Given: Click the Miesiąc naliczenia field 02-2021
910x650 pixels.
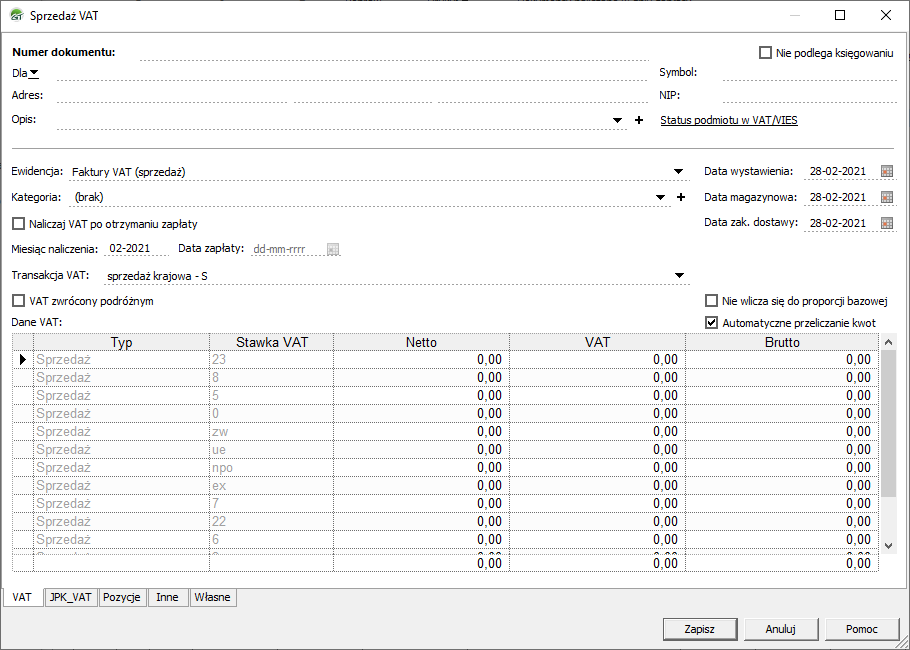Looking at the screenshot, I should pos(136,249).
